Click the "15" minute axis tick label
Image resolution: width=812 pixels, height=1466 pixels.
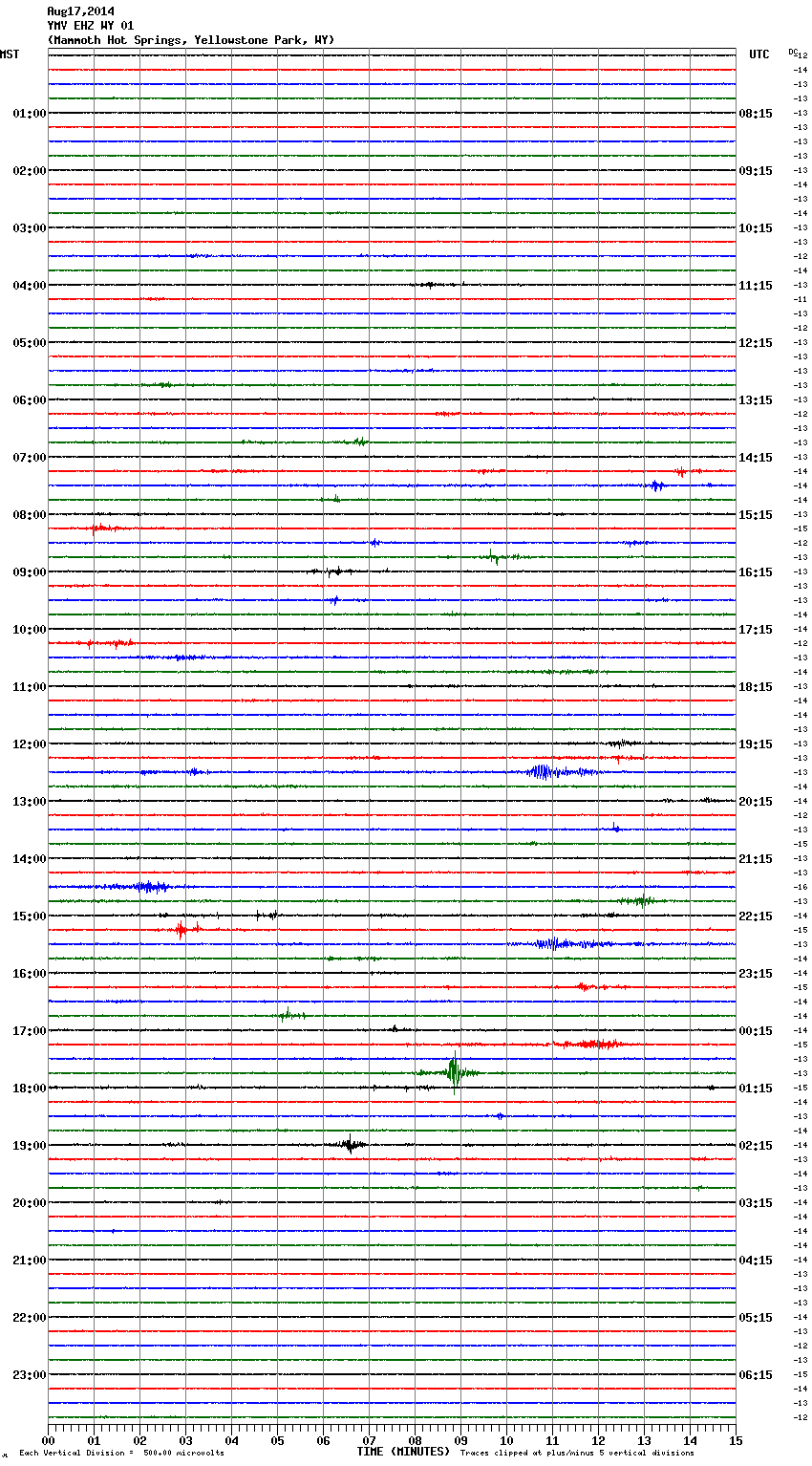(735, 1440)
